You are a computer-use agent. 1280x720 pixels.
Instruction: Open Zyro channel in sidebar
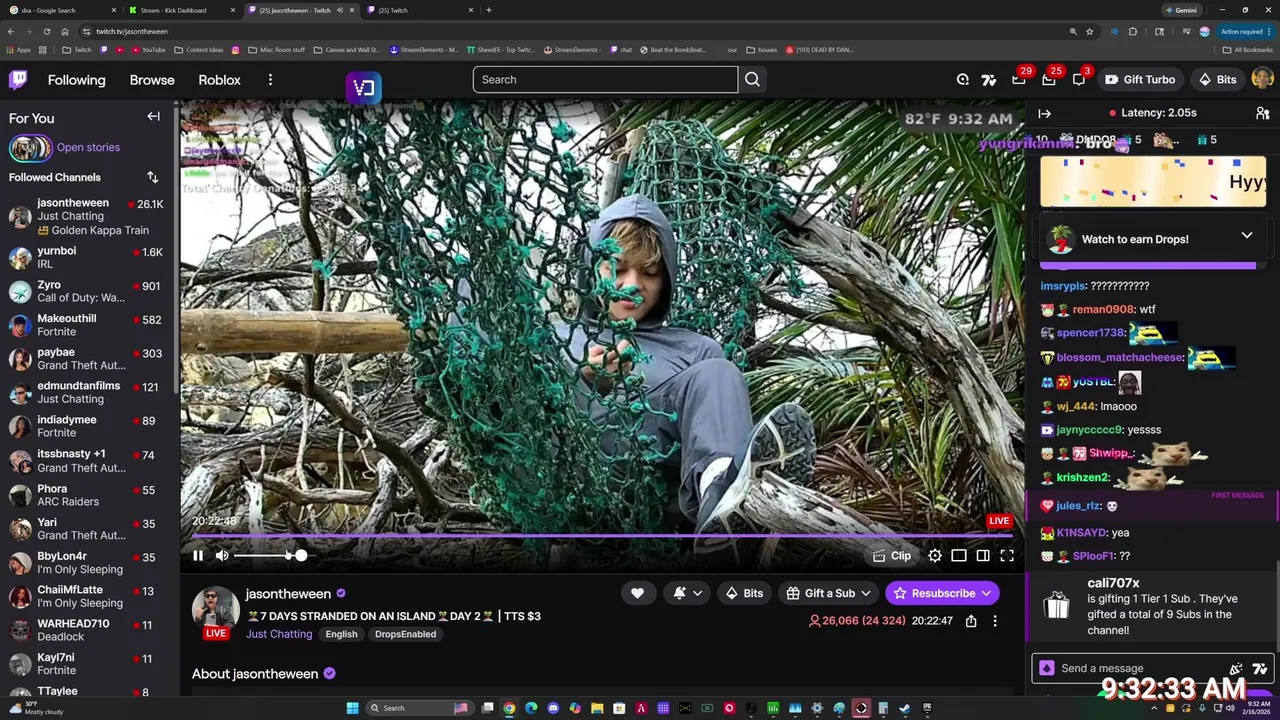point(86,291)
